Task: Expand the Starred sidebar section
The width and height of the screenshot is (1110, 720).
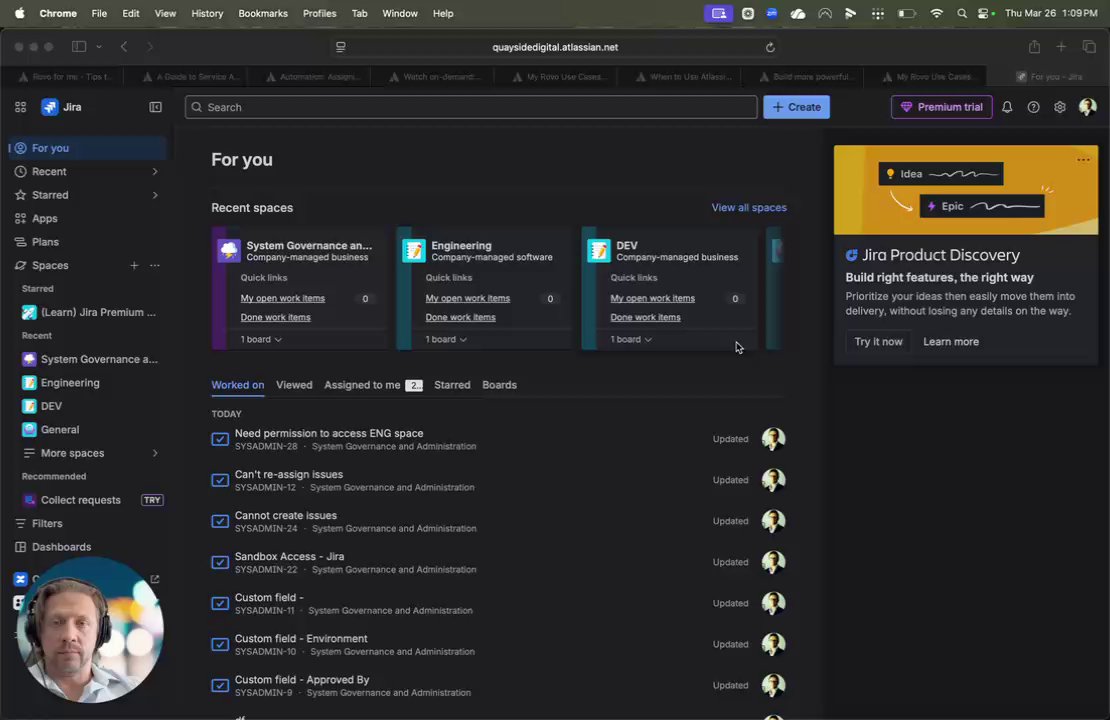Action: [154, 195]
